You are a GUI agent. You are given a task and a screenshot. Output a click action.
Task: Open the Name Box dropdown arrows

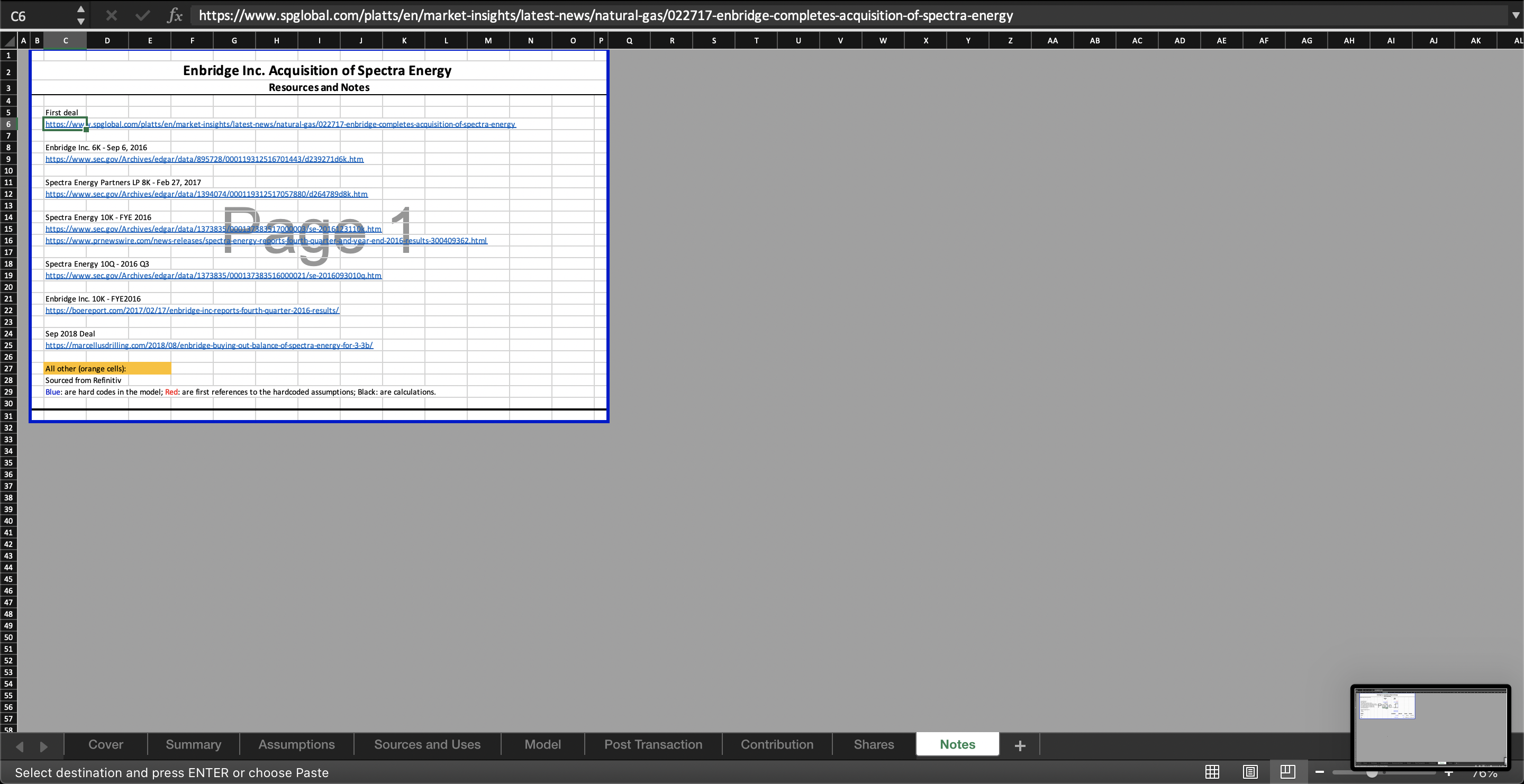[81, 15]
